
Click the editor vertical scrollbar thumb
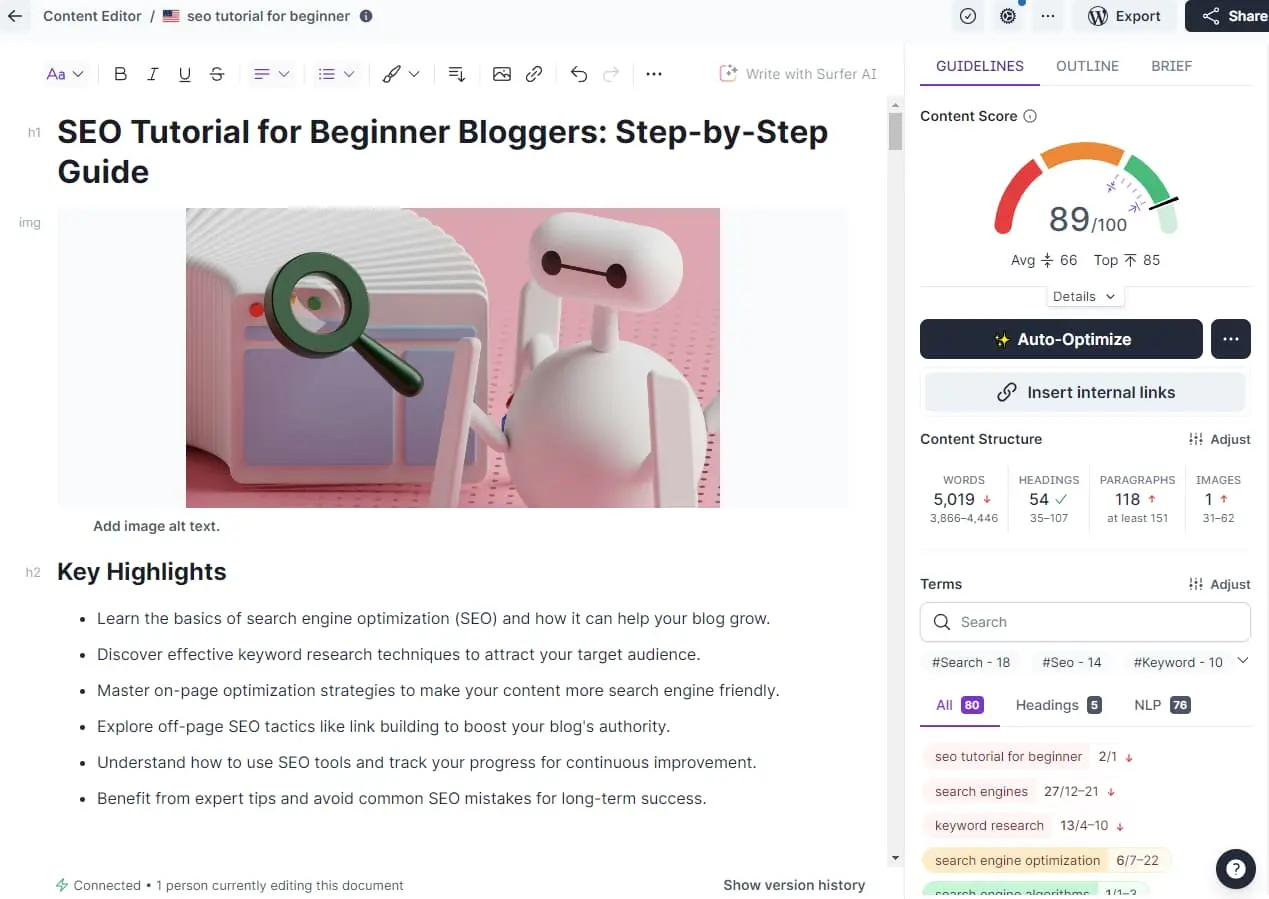coord(895,131)
